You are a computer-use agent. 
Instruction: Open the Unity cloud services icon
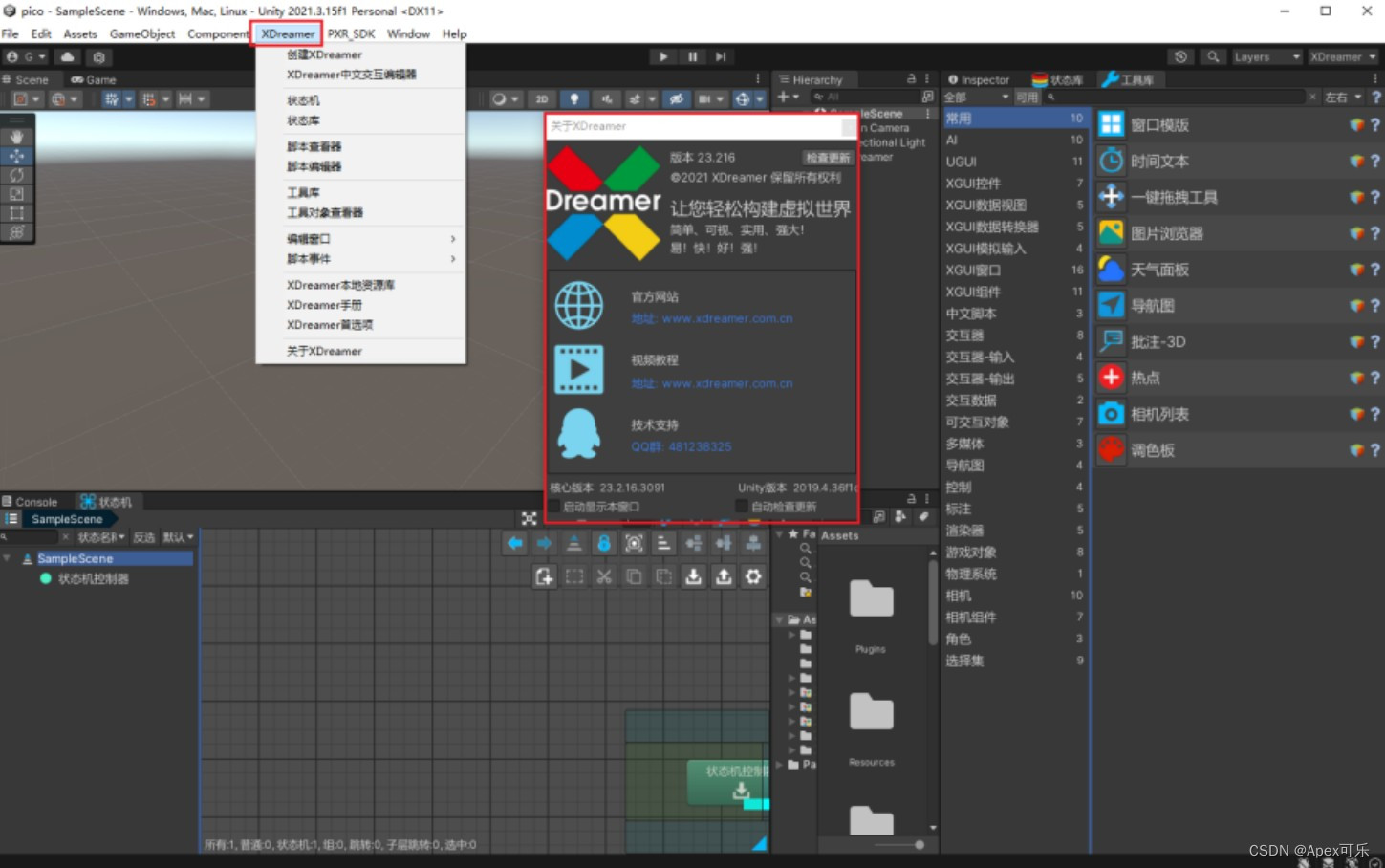coord(68,57)
